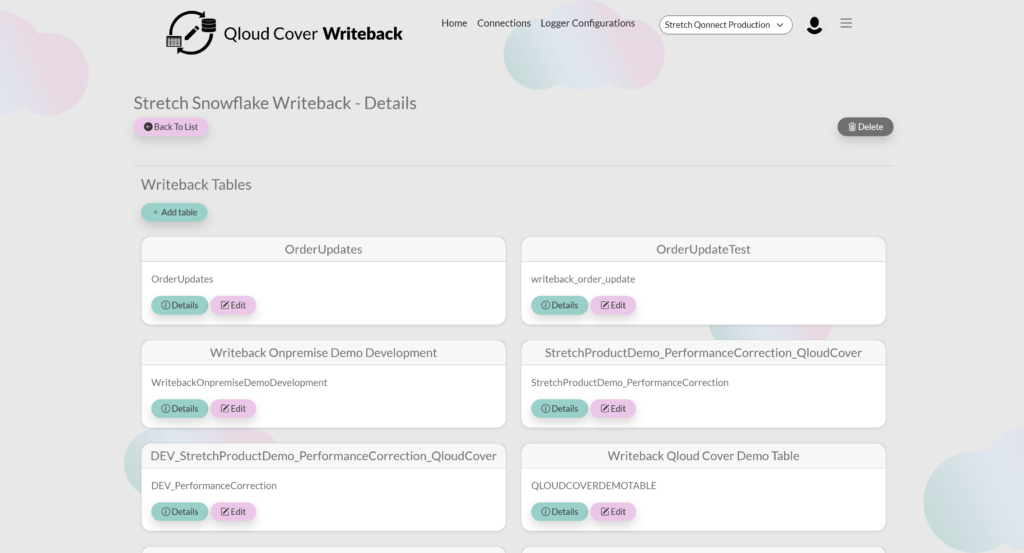Click the writeback_order_update table name
This screenshot has width=1024, height=553.
583,279
